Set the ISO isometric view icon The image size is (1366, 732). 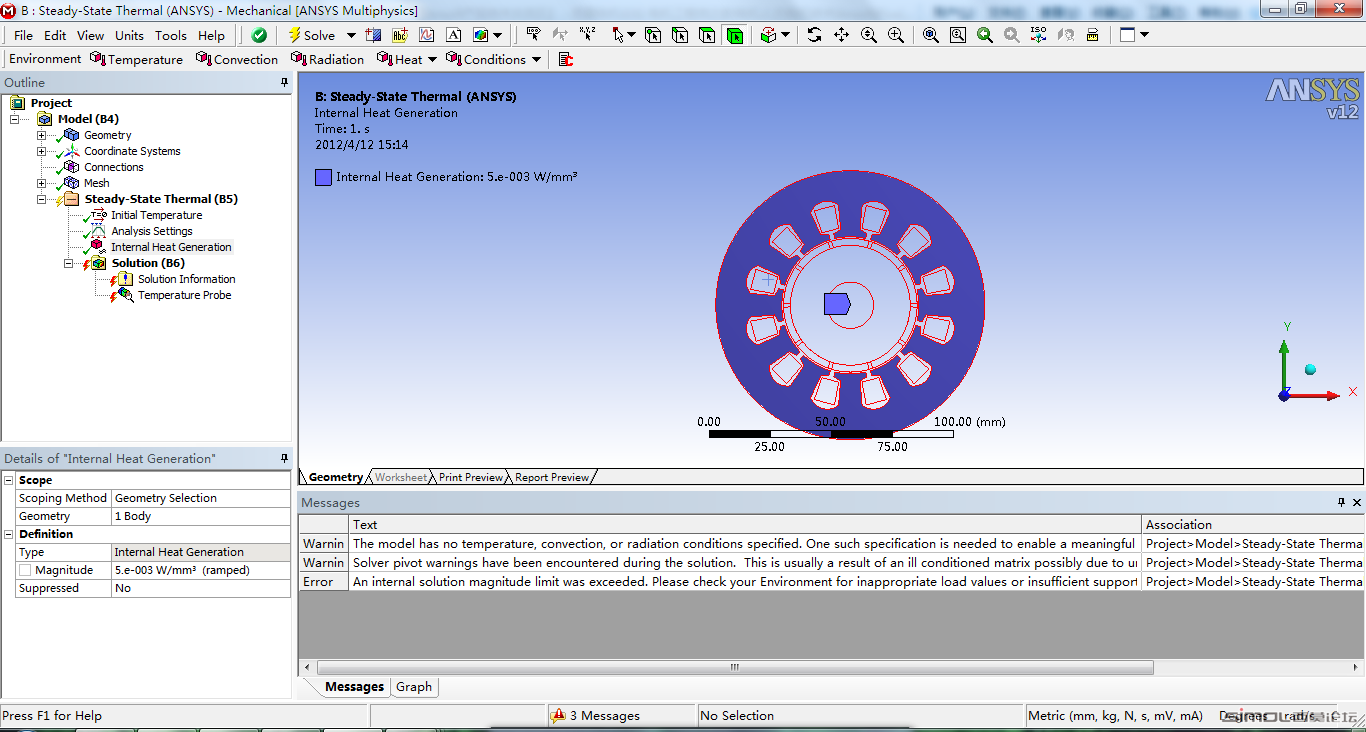tap(1038, 35)
